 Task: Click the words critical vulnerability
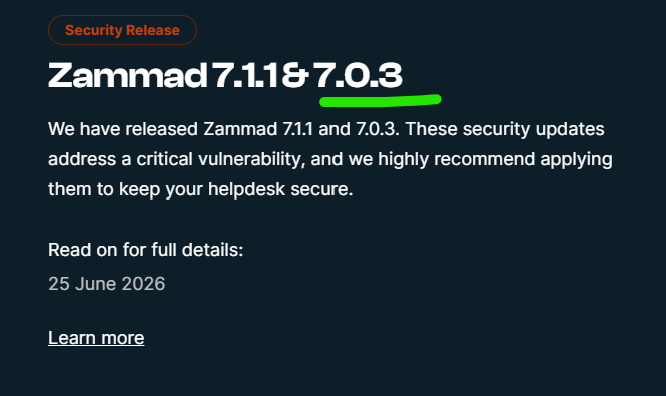[221, 159]
